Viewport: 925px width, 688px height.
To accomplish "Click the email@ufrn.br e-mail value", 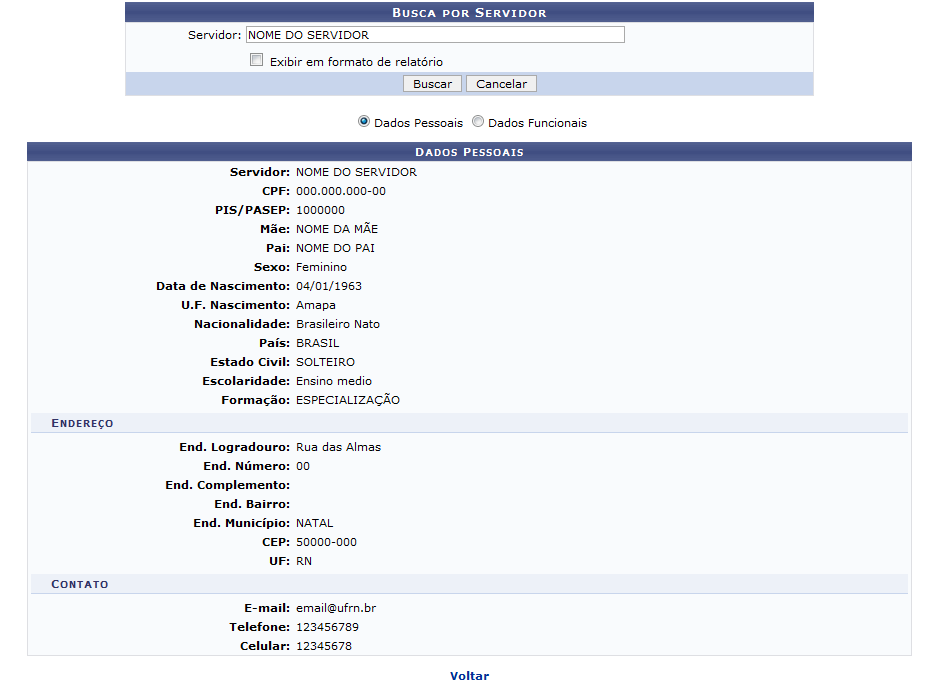I will point(336,608).
